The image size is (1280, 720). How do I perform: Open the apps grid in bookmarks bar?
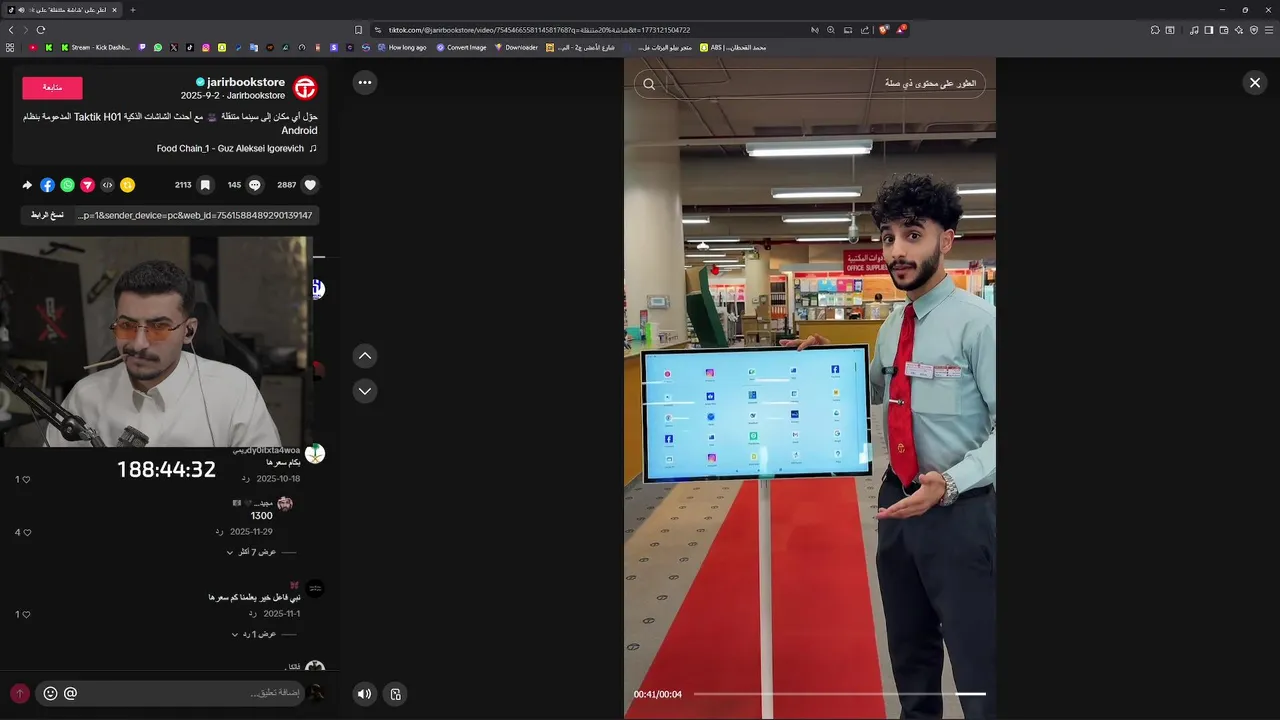tap(10, 47)
